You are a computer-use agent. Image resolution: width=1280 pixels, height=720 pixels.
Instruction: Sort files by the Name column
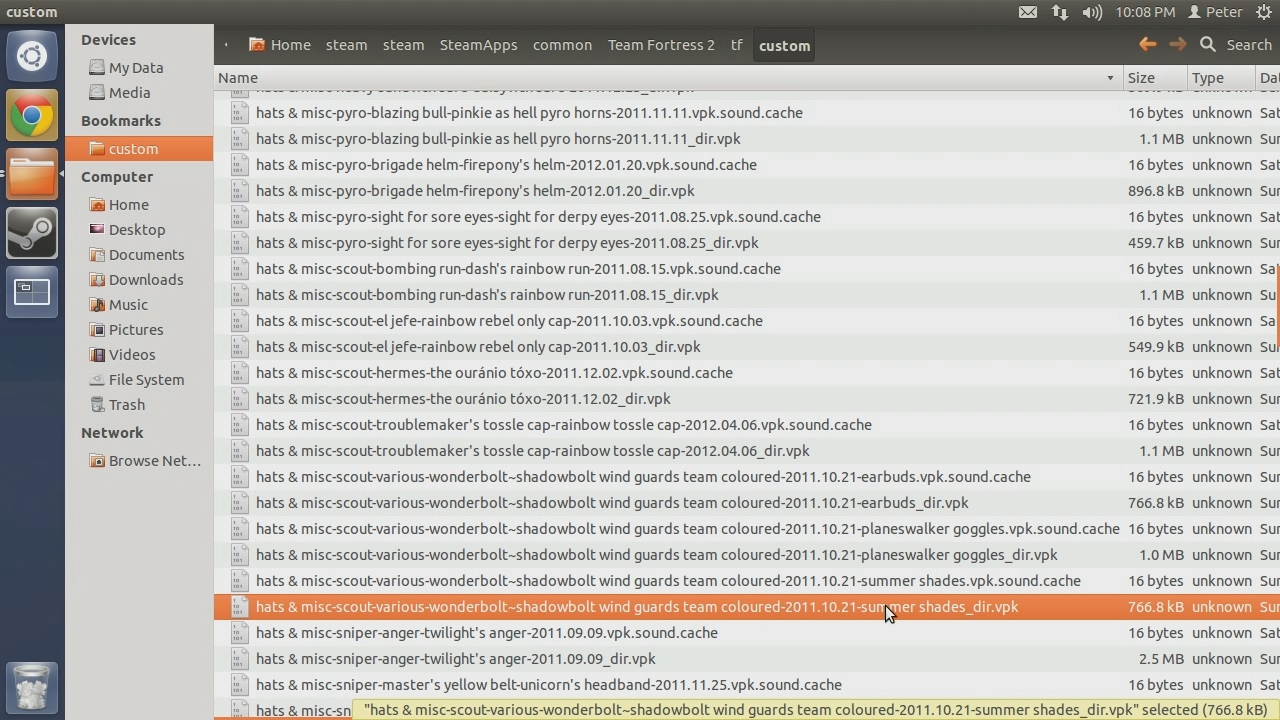(668, 78)
